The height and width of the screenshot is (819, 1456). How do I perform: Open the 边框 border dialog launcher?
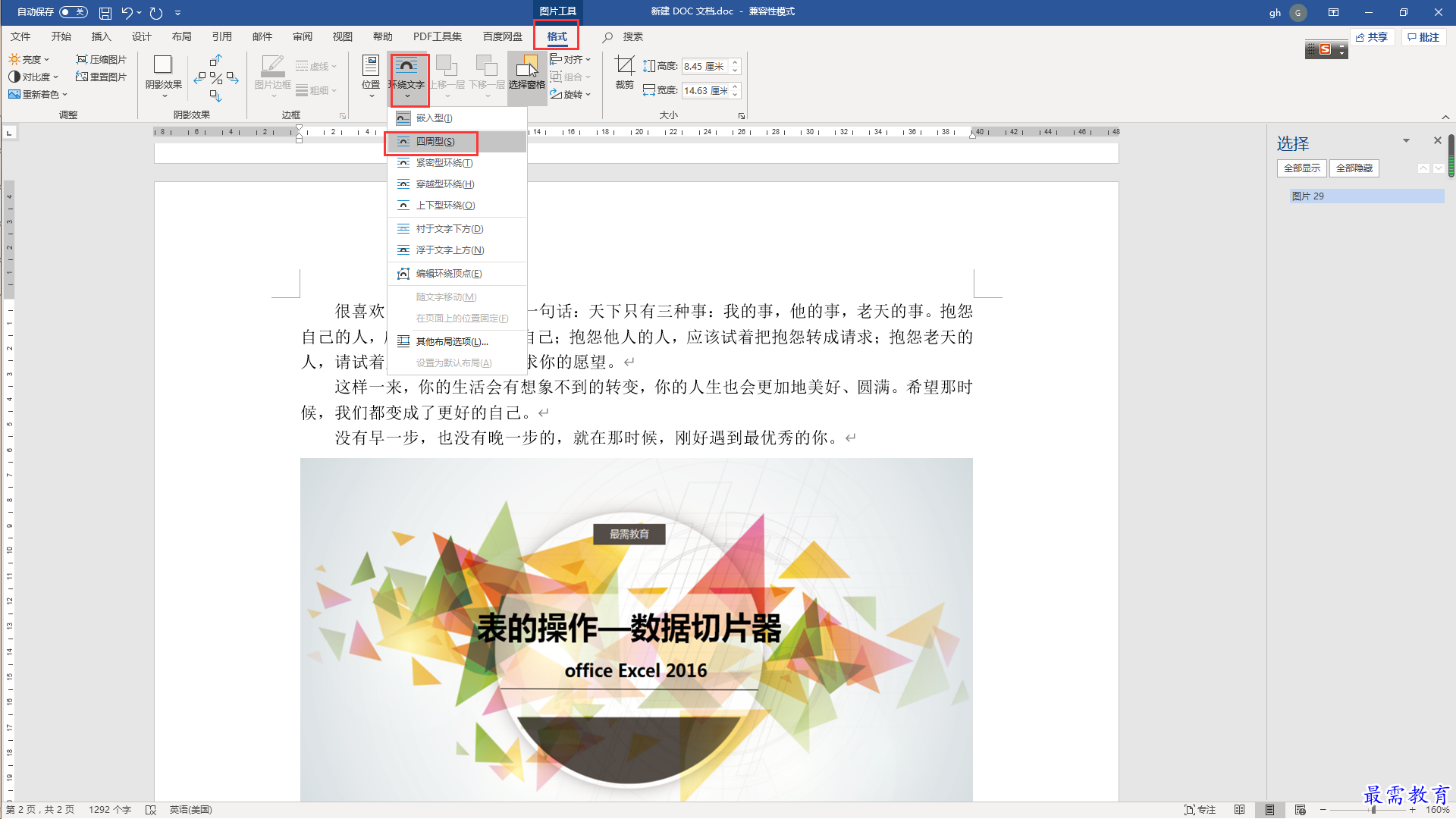343,115
